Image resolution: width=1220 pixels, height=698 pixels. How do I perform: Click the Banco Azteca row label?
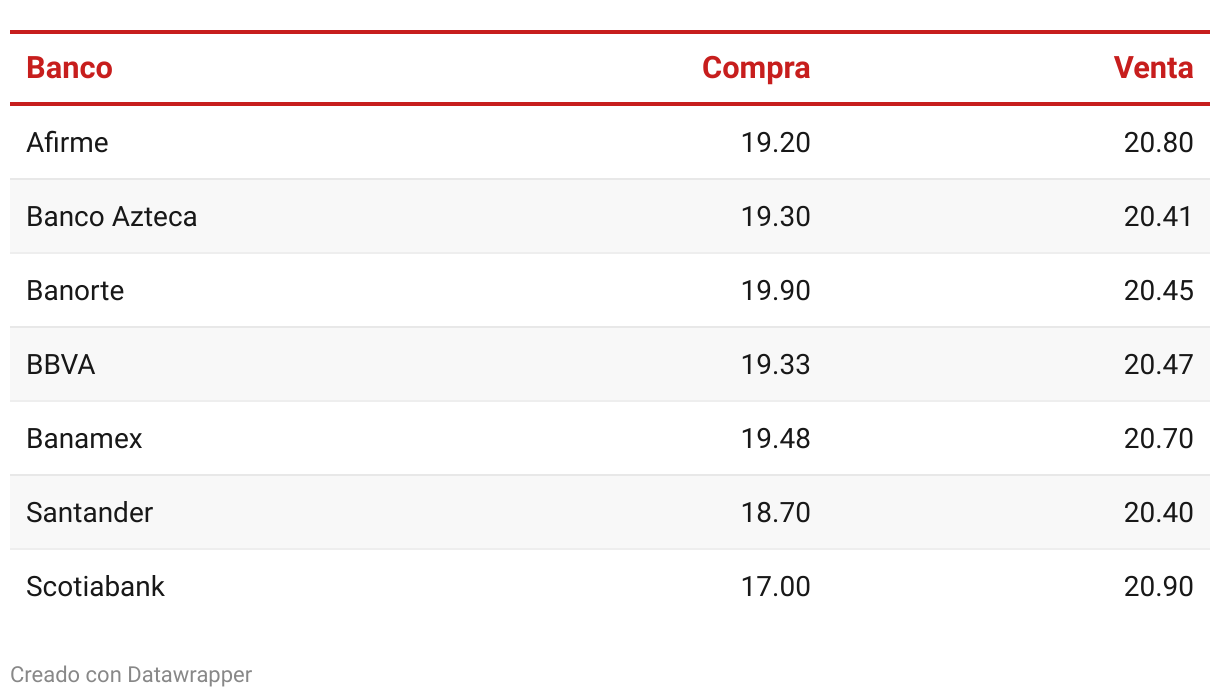112,216
